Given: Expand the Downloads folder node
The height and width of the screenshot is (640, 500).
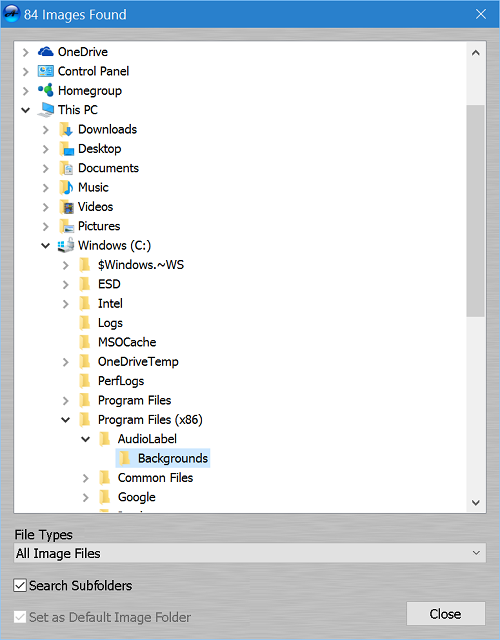Looking at the screenshot, I should click(46, 130).
